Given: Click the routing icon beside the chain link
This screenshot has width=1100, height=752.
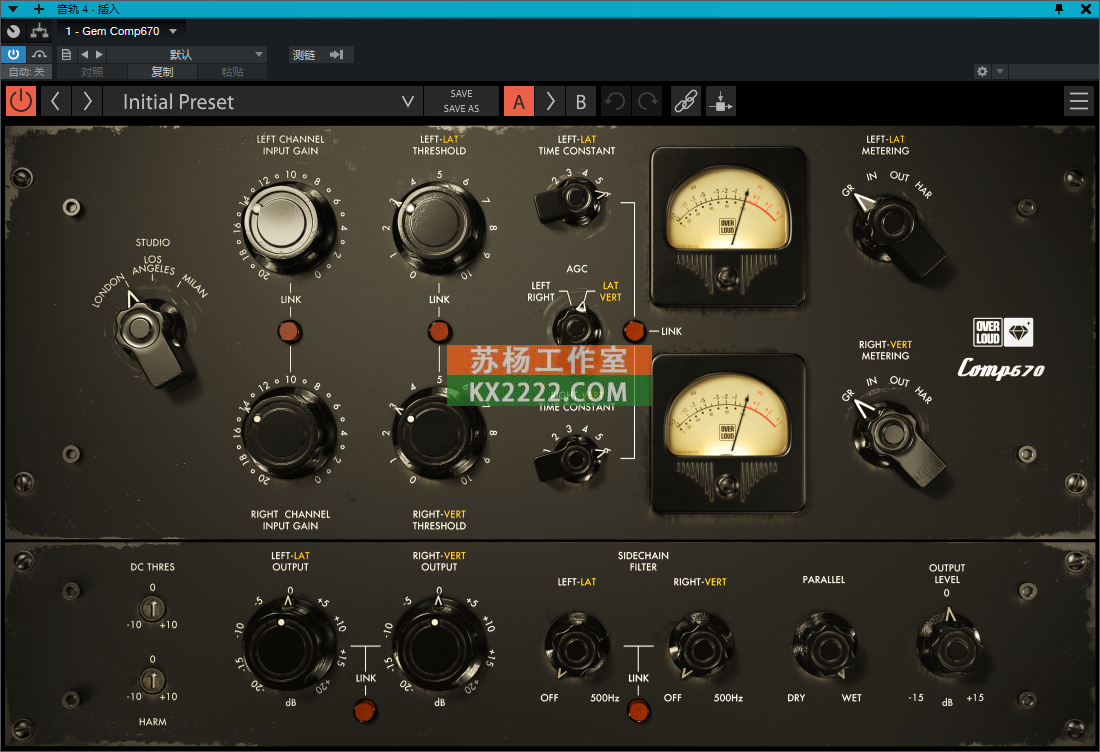Looking at the screenshot, I should 720,101.
